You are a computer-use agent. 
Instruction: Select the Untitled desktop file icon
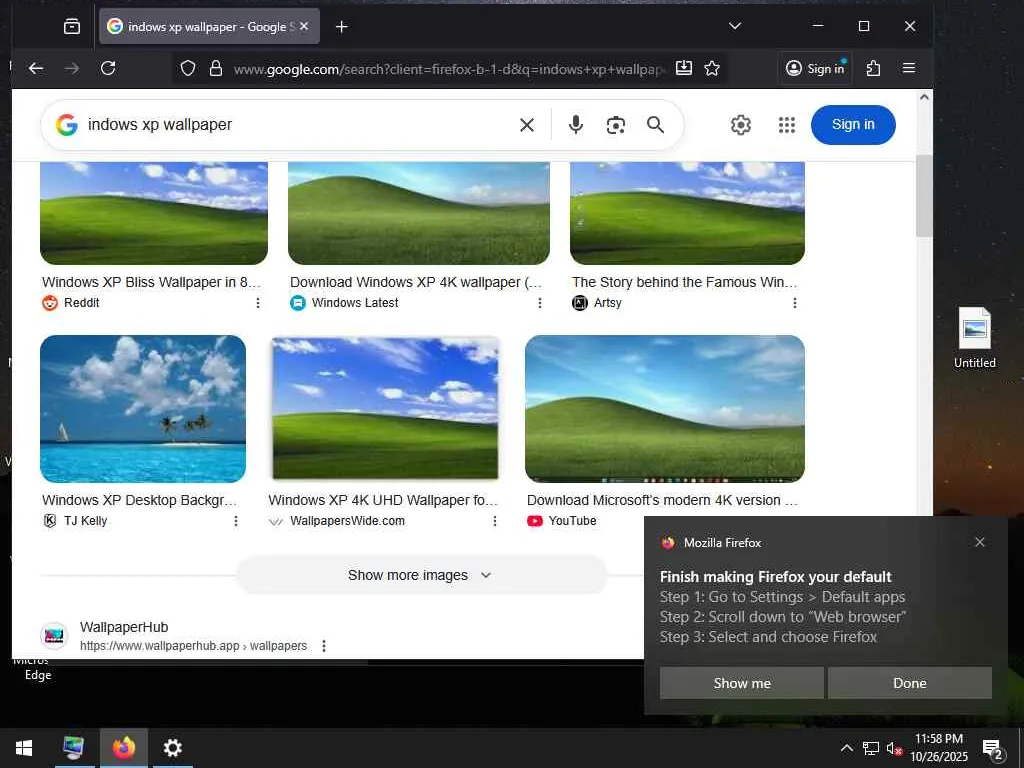click(974, 338)
